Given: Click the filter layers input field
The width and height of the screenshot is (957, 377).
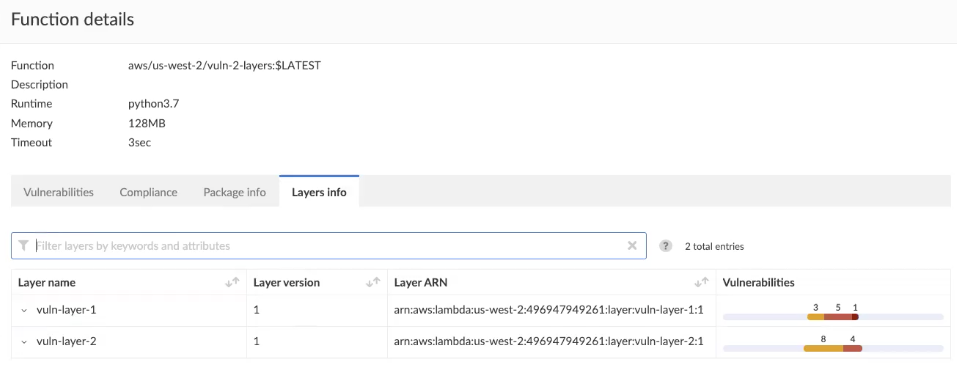Looking at the screenshot, I should 328,246.
